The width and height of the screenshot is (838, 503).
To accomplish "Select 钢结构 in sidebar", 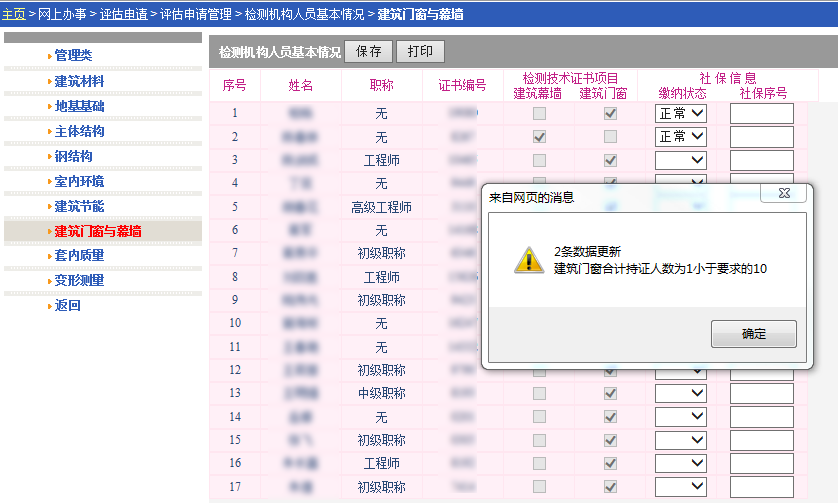I will (x=73, y=156).
